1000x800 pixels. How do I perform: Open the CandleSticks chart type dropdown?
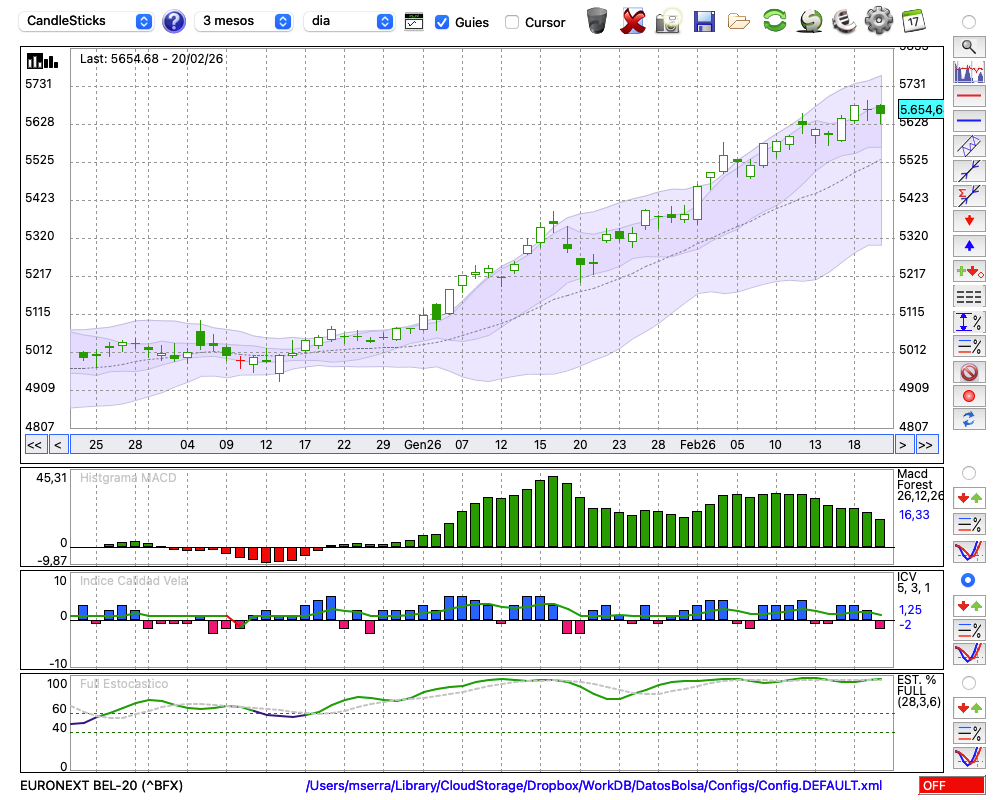point(88,21)
